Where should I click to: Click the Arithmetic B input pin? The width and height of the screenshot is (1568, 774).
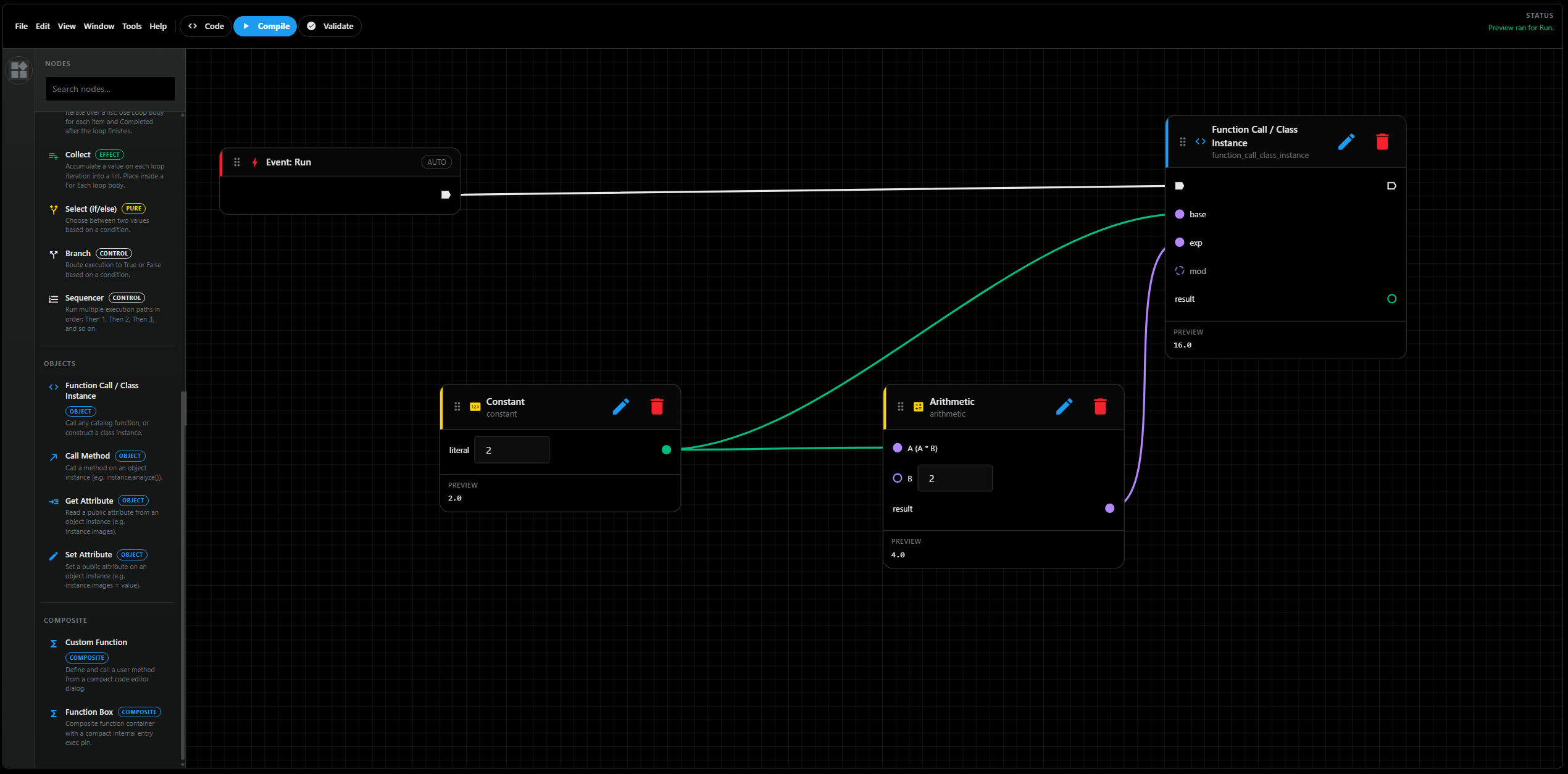[898, 478]
